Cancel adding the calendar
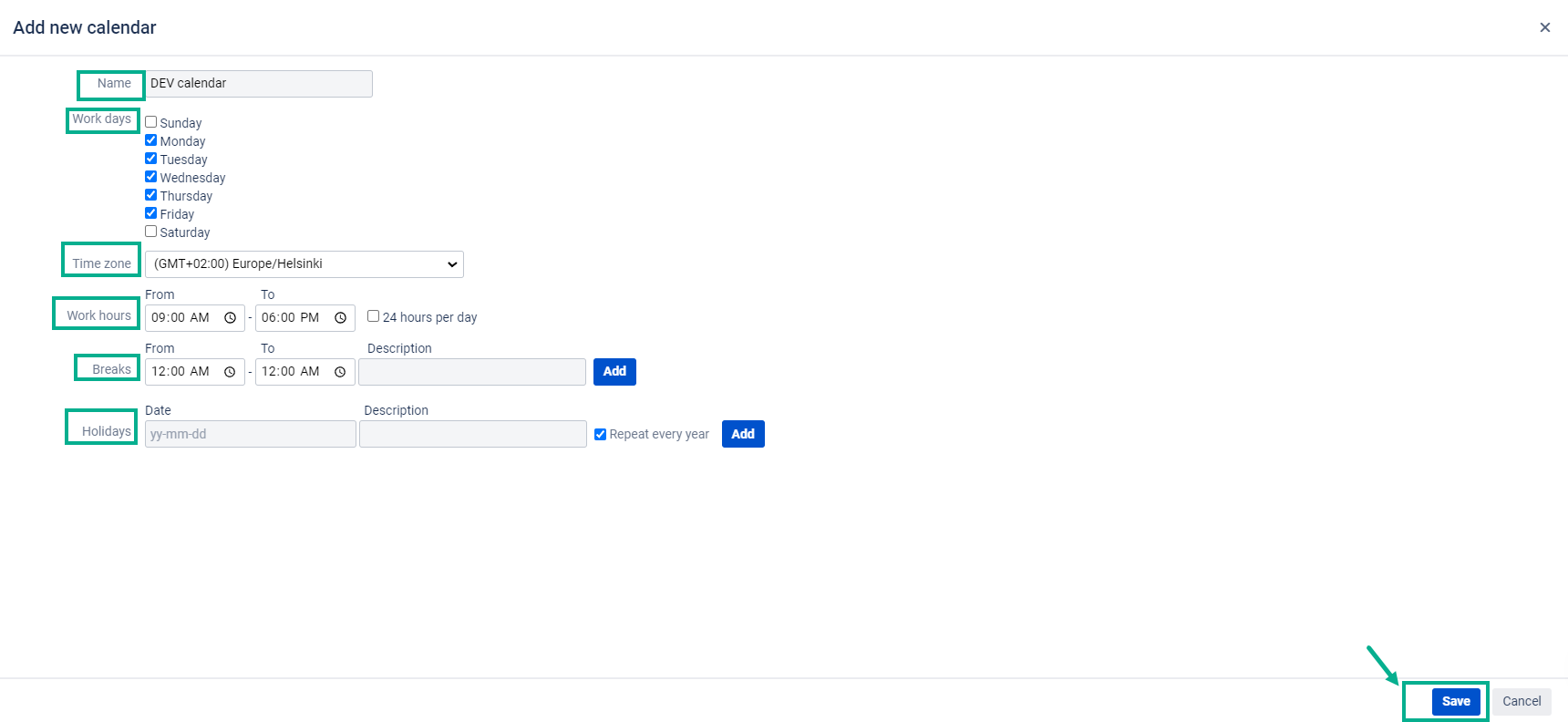Viewport: 1568px width, 722px height. coord(1521,701)
